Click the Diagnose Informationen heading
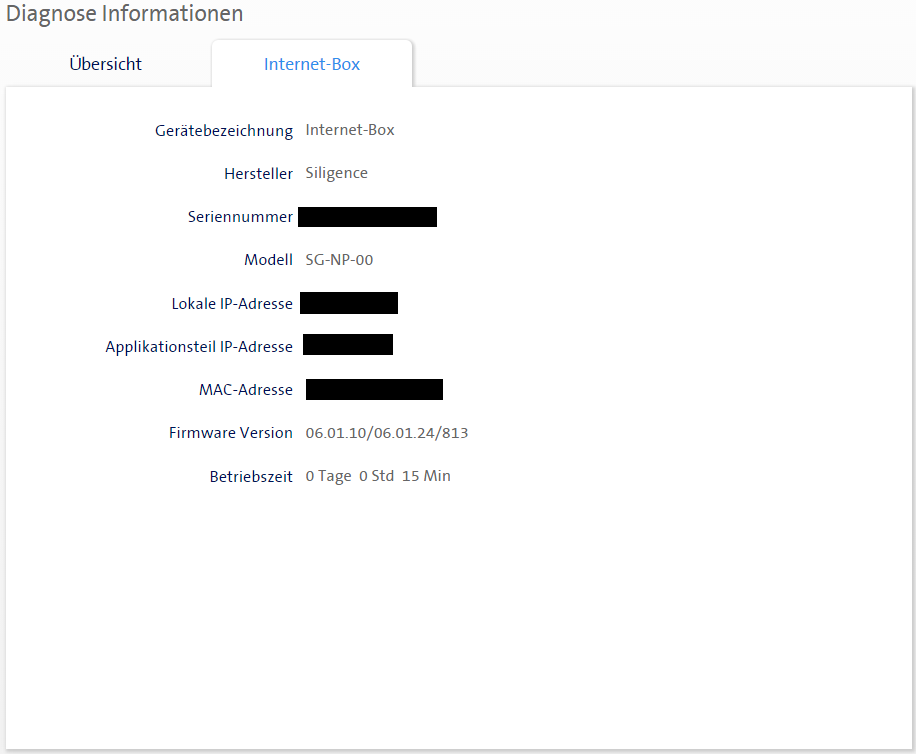The image size is (916, 754). tap(124, 14)
